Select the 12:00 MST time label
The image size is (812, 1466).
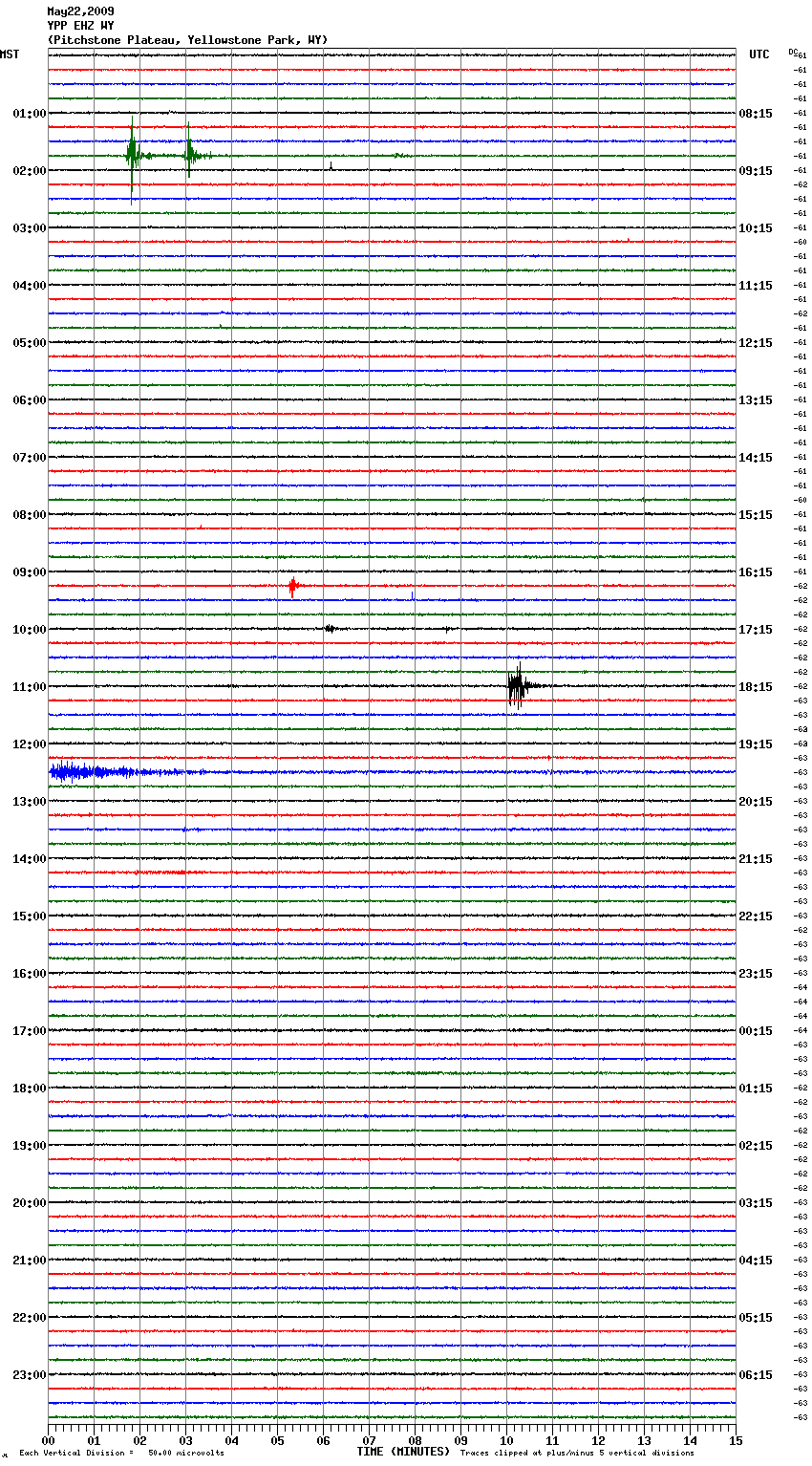click(29, 744)
